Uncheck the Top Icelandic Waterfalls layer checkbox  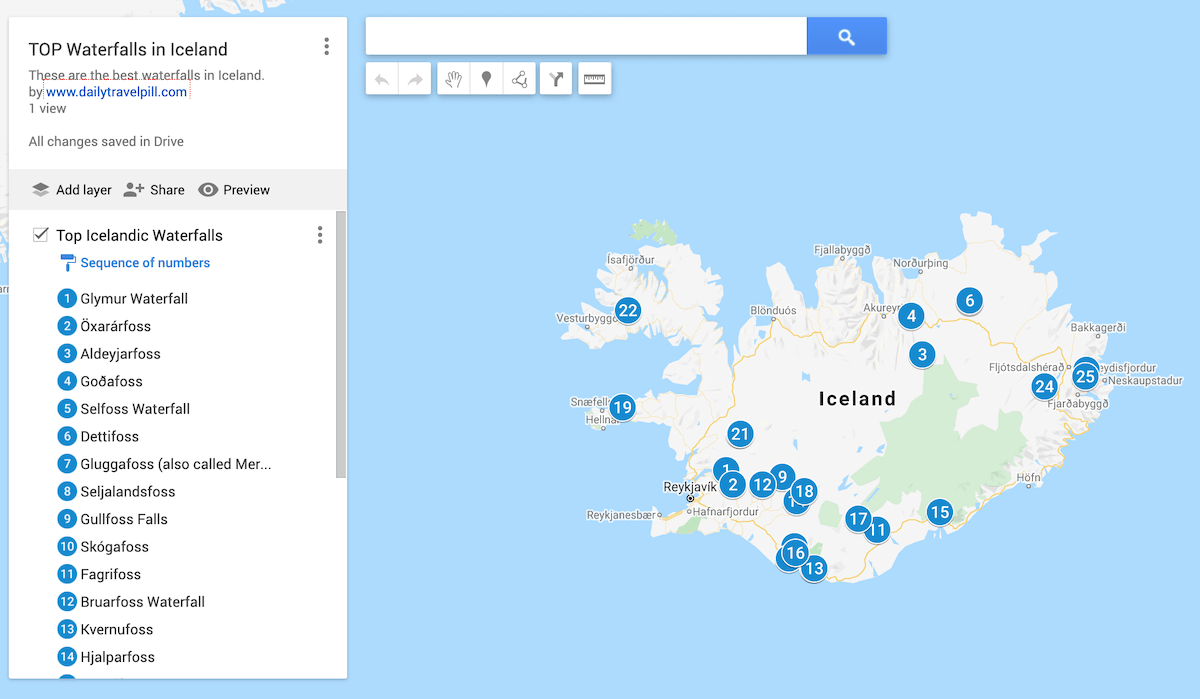click(x=41, y=235)
